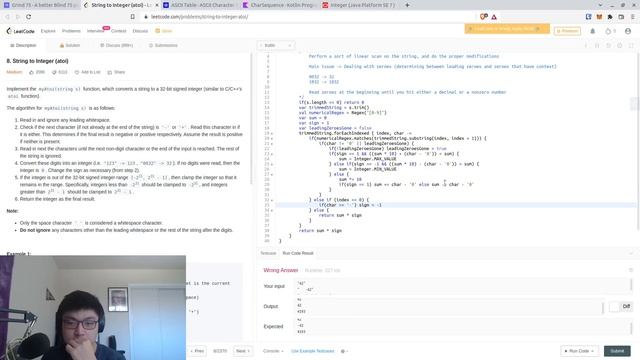This screenshot has height=360, width=640.
Task: Switch to the Testcase tab
Action: click(x=268, y=253)
